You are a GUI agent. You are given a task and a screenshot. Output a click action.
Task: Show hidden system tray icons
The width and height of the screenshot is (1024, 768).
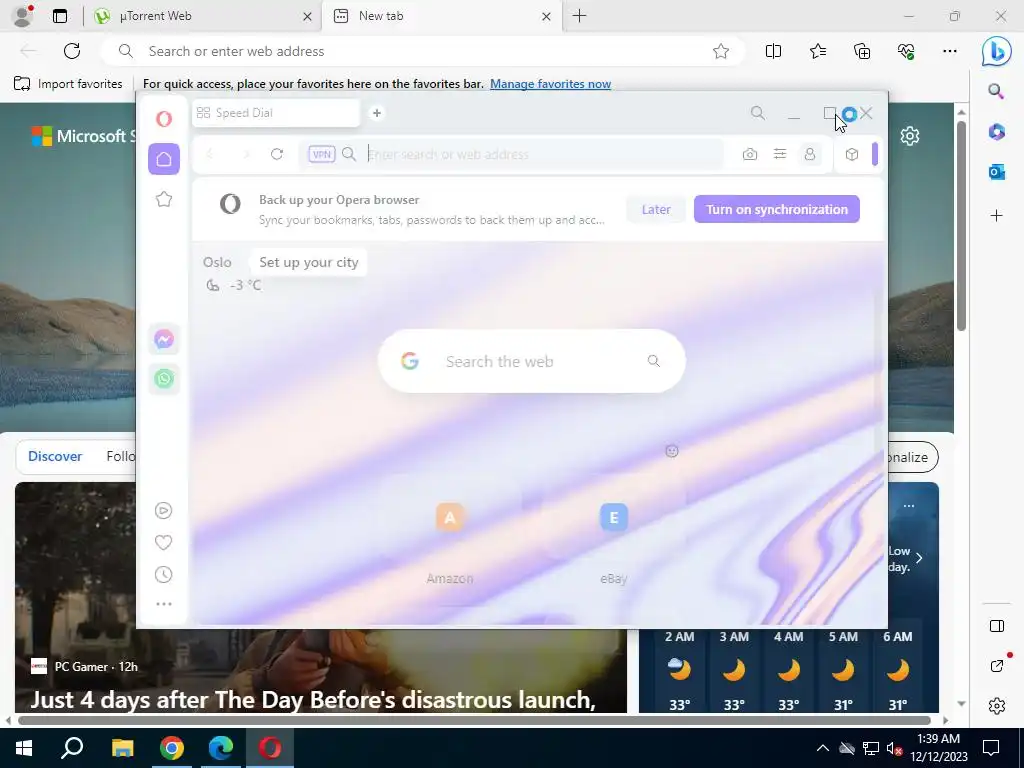click(823, 748)
